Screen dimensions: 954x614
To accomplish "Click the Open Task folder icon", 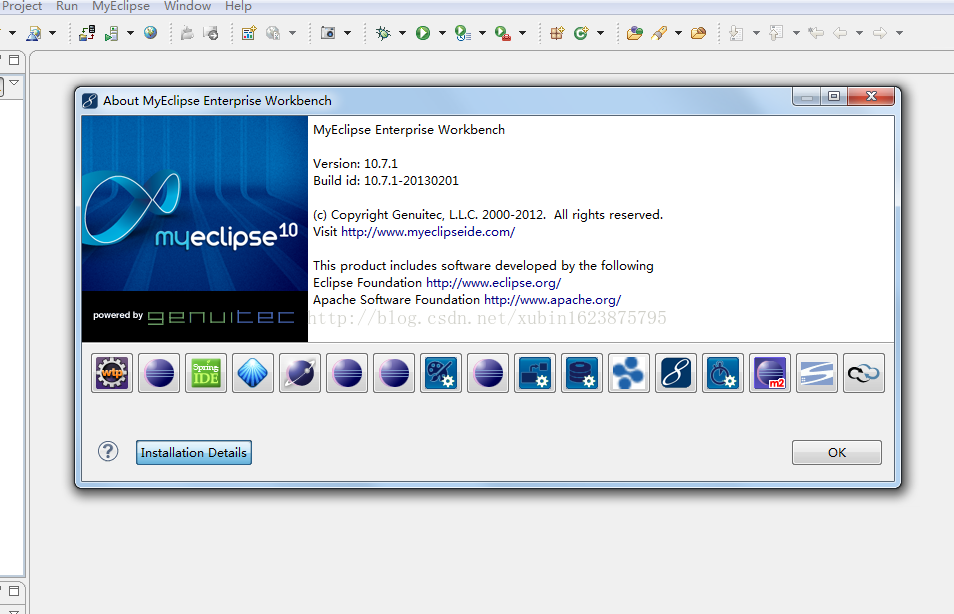I will point(698,33).
